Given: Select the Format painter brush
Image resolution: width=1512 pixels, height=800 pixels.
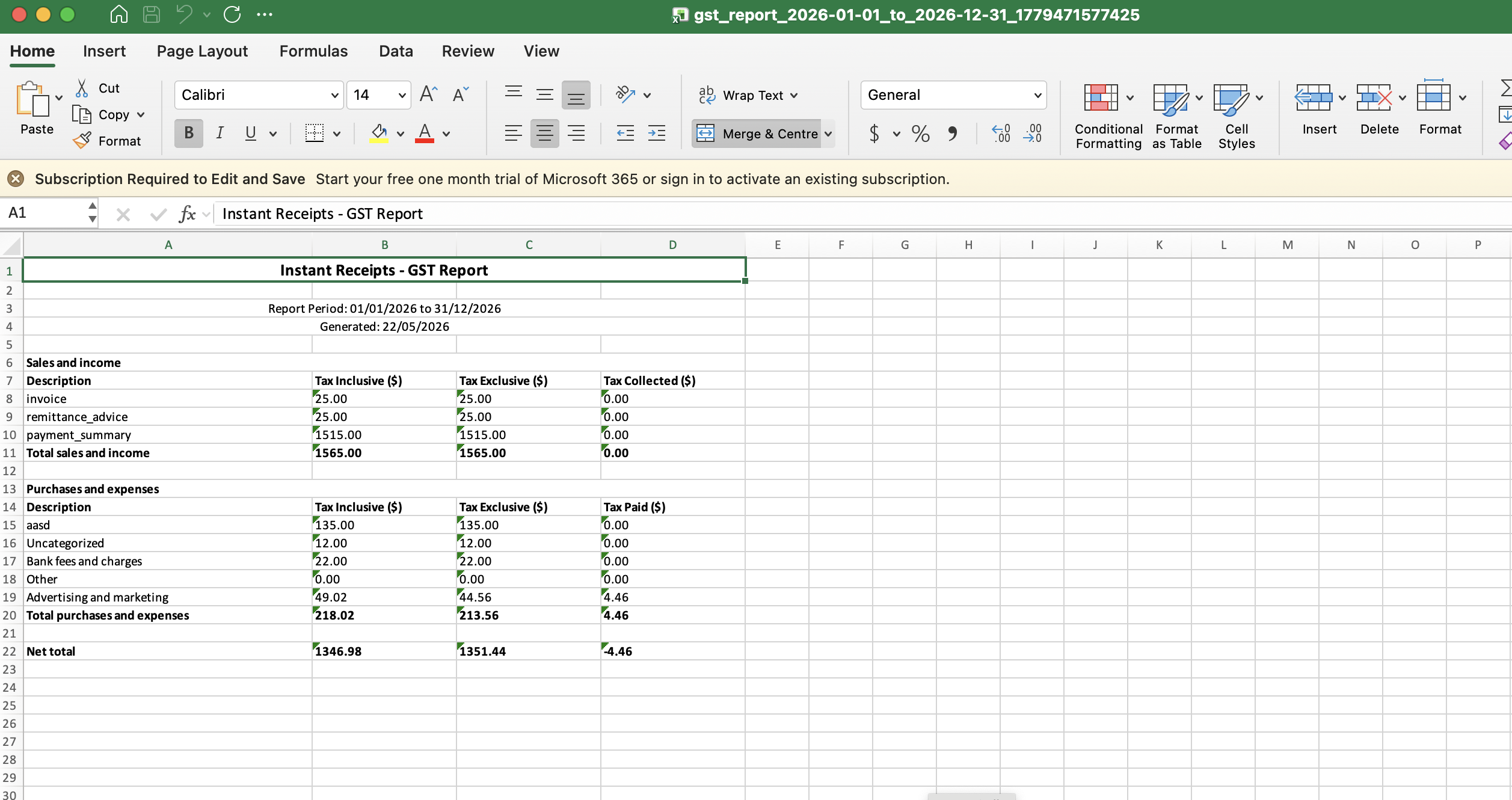Looking at the screenshot, I should (x=82, y=141).
